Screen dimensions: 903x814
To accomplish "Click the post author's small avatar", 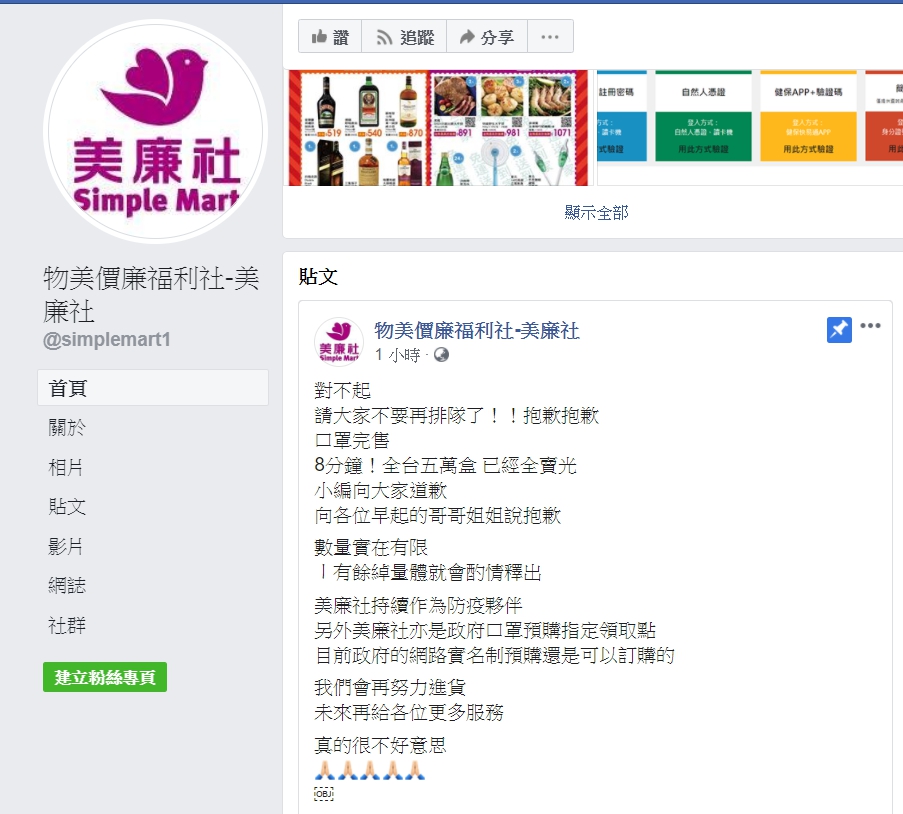I will 339,342.
